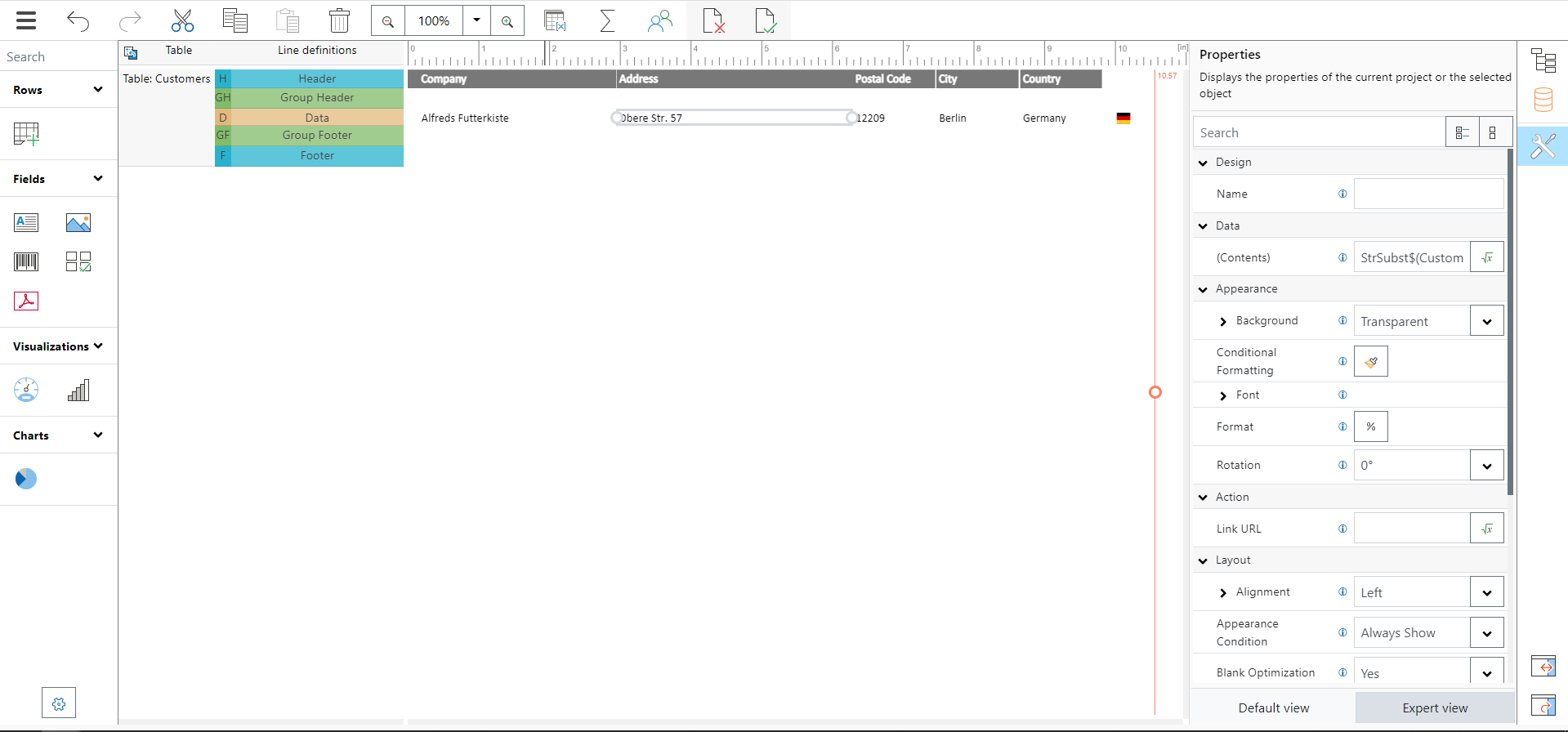Collapse the Charts section

pyautogui.click(x=98, y=435)
